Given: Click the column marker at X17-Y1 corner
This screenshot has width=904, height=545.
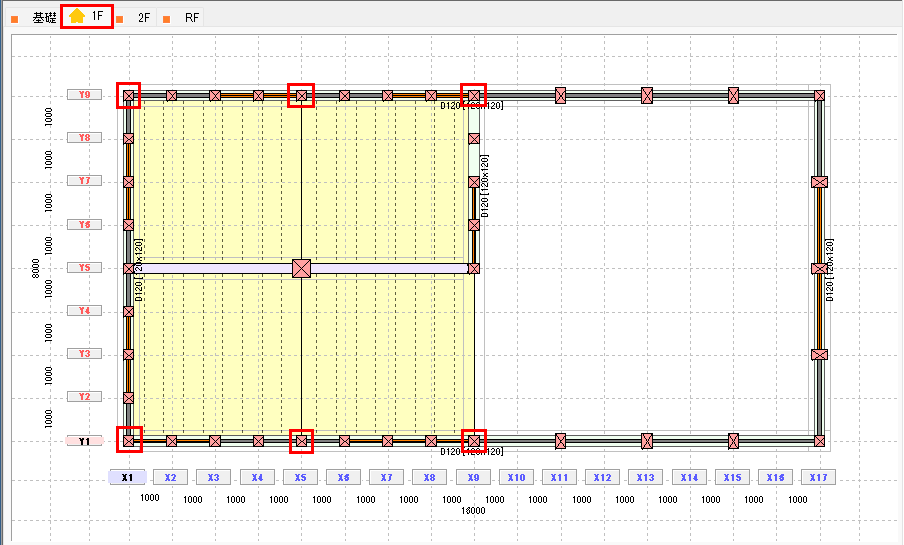Looking at the screenshot, I should coord(820,440).
